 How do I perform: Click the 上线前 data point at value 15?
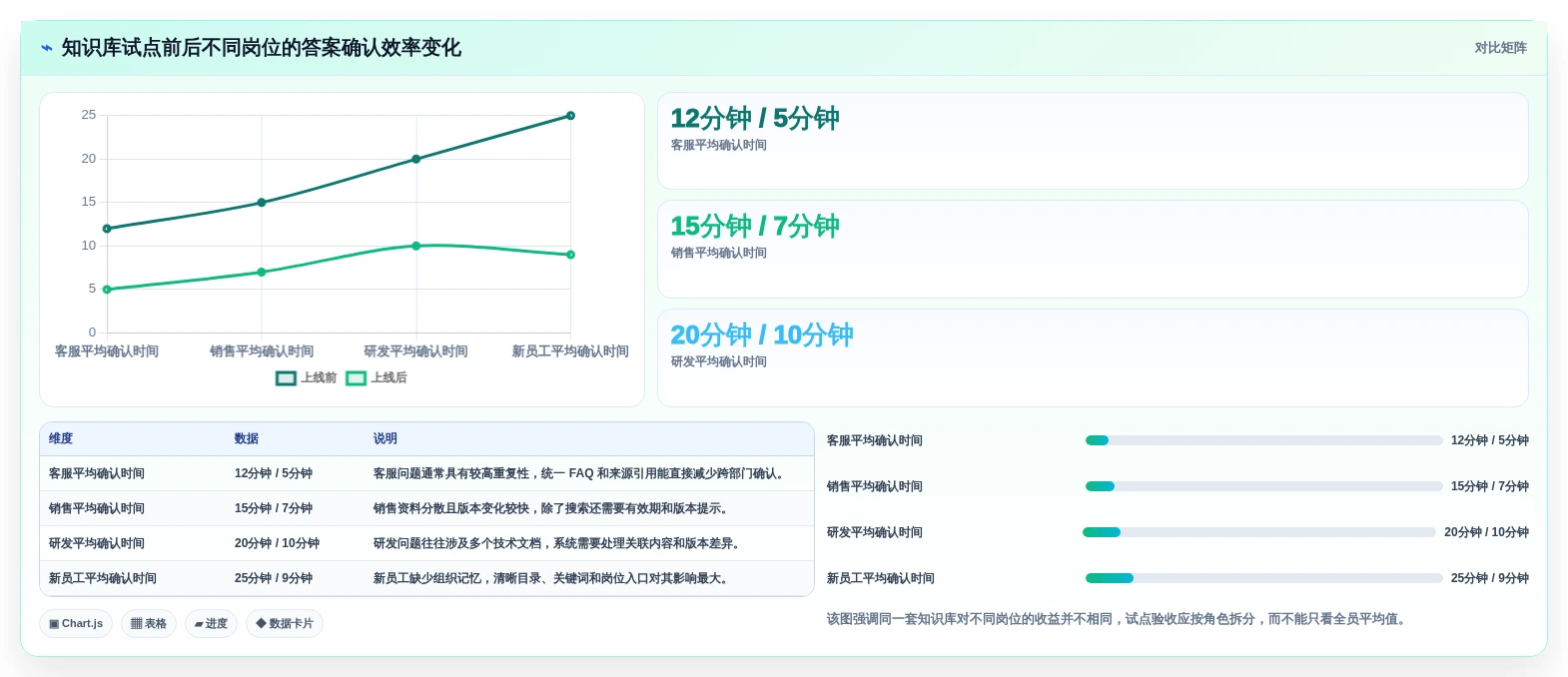pos(262,203)
